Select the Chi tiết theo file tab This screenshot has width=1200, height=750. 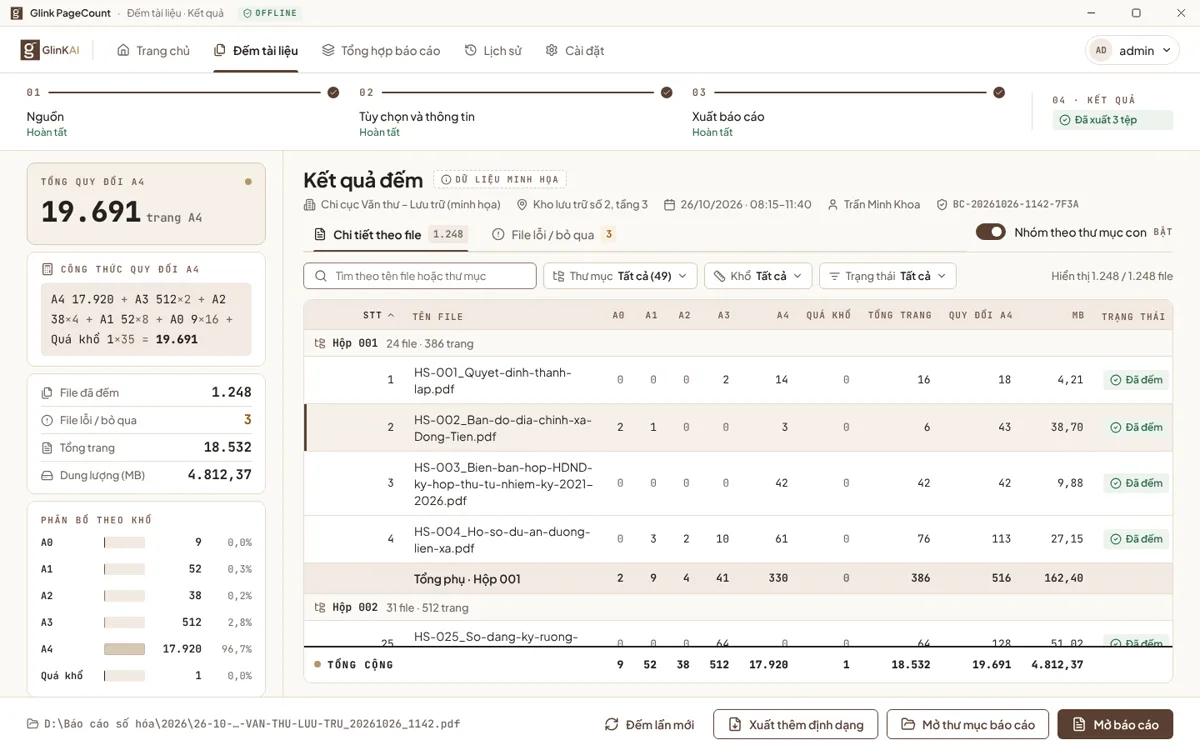pyautogui.click(x=389, y=235)
